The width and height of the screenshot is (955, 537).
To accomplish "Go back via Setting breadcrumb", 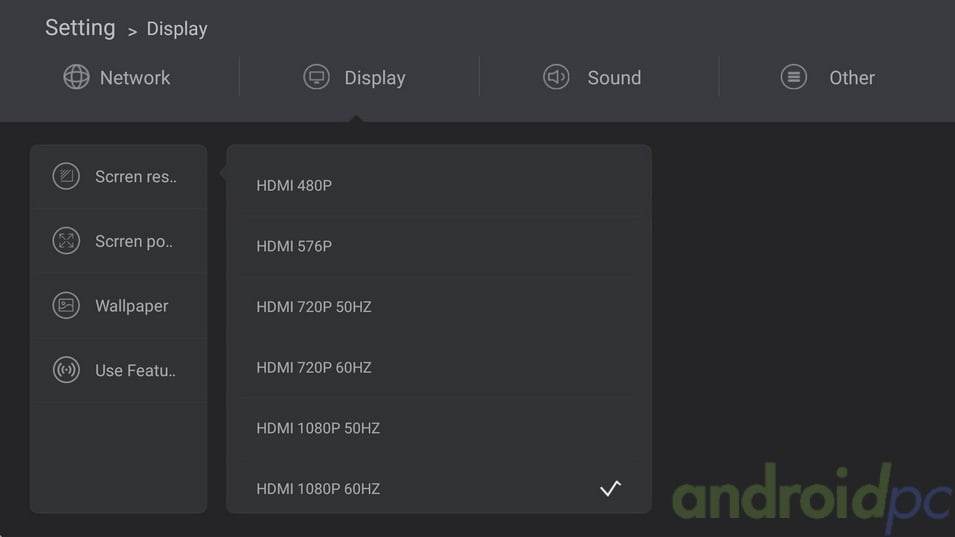I will [80, 28].
